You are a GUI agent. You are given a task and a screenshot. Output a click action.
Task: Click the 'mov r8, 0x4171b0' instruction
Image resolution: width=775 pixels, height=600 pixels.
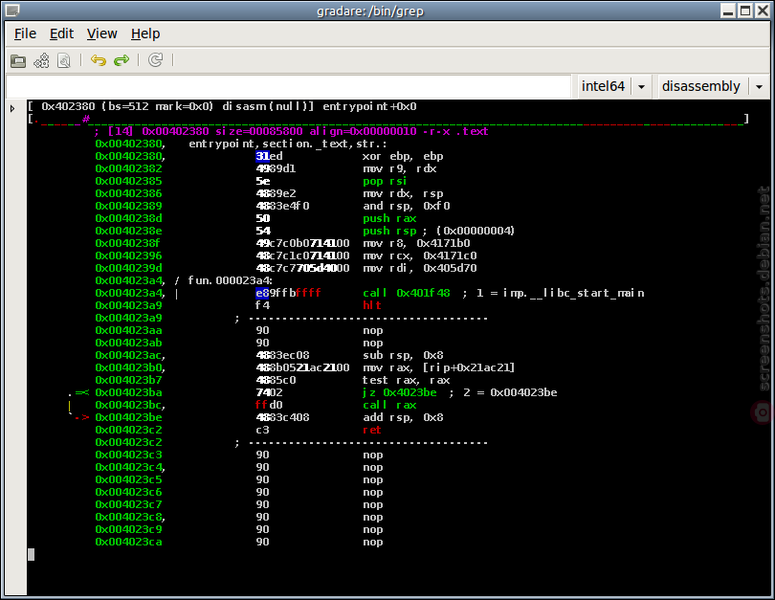tap(416, 243)
